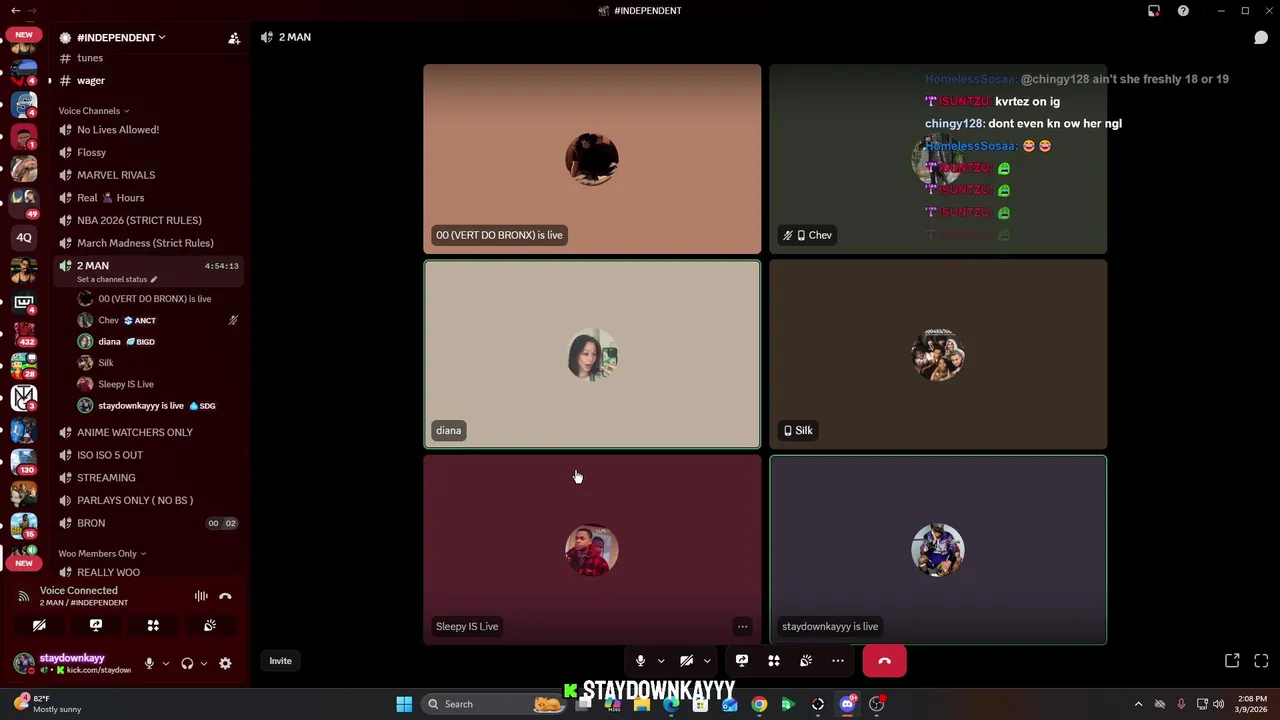Open more options in call controls
The width and height of the screenshot is (1280, 720).
(838, 661)
